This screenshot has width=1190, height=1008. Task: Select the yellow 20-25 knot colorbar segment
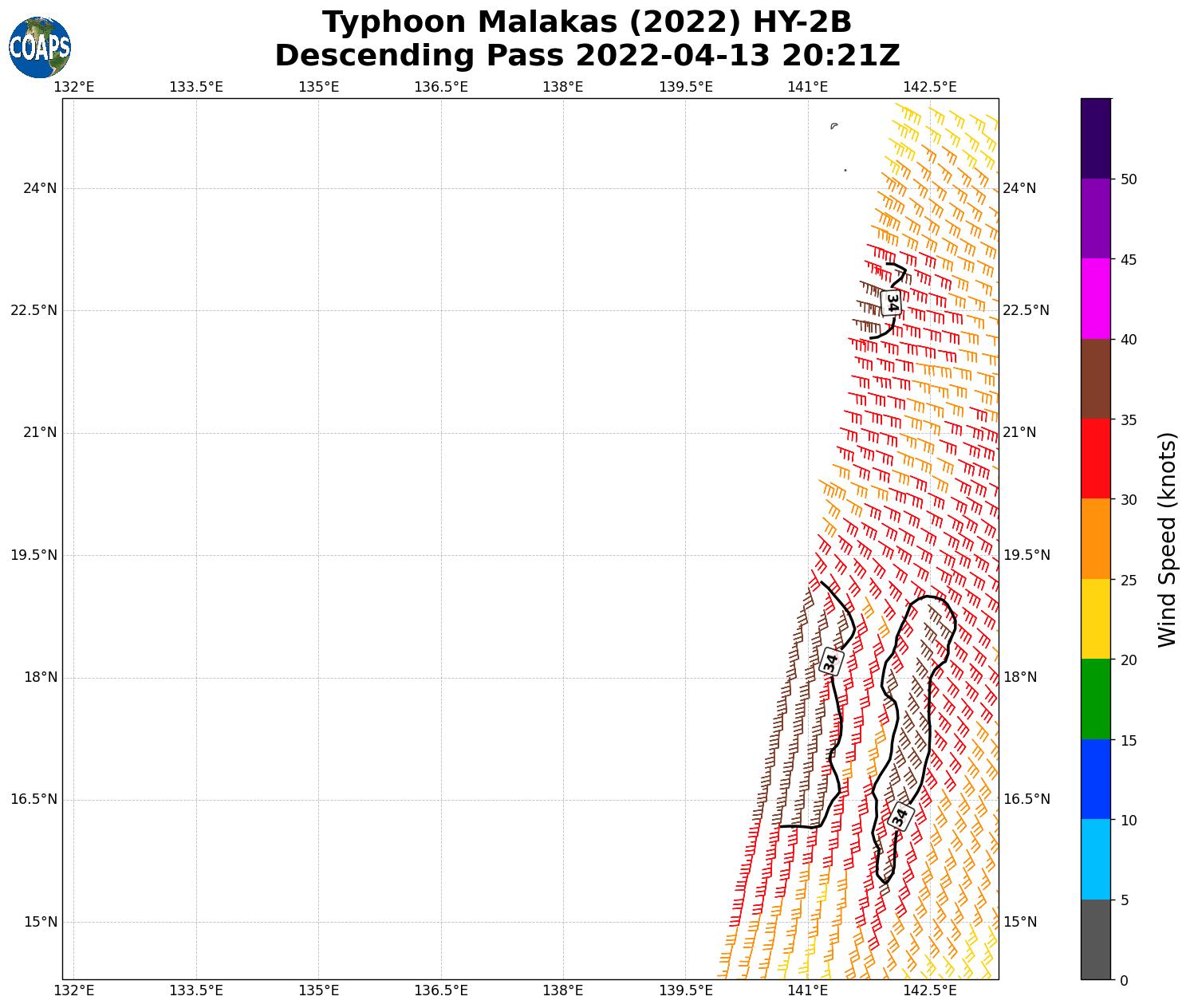coord(1096,619)
